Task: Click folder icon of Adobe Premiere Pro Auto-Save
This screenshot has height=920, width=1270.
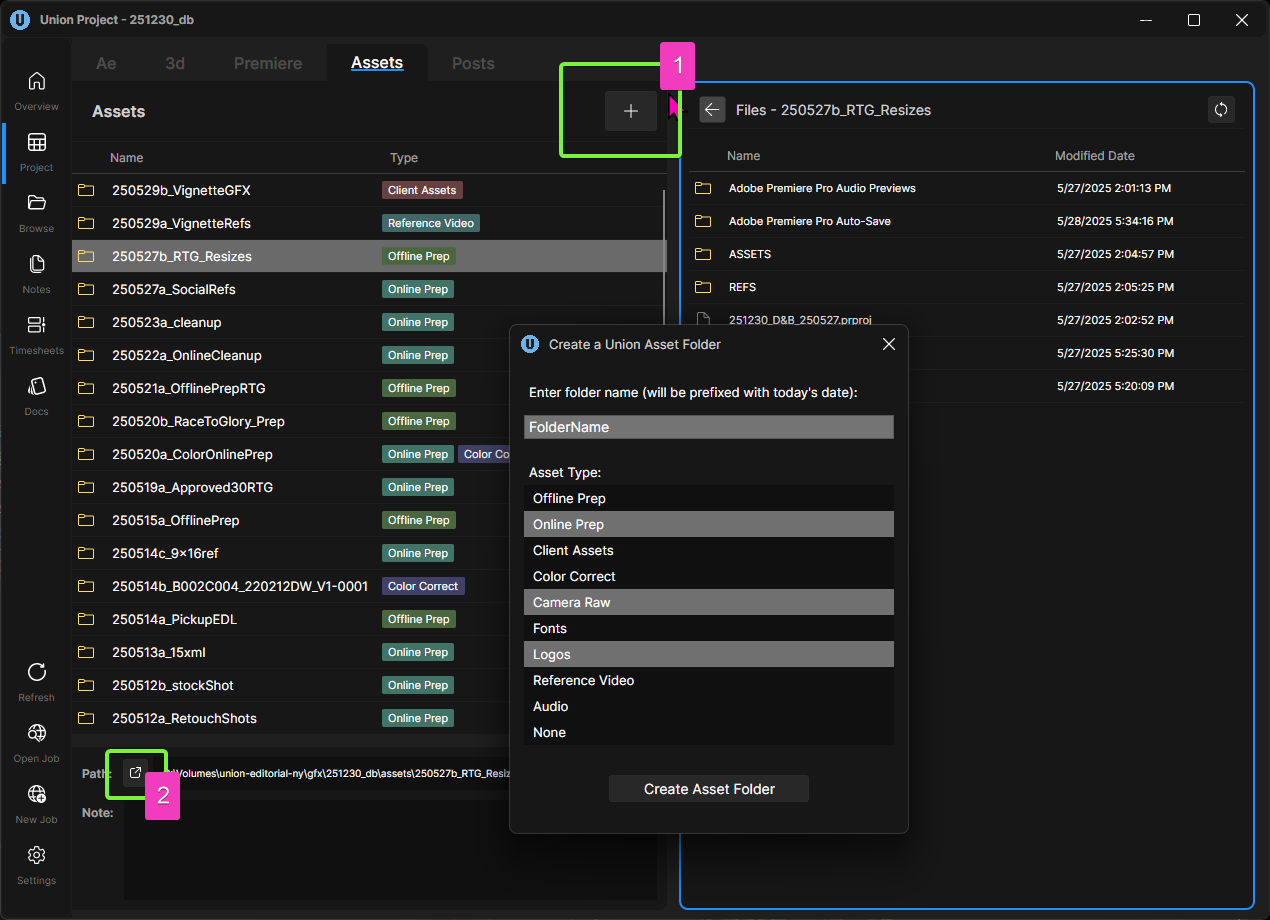Action: (703, 221)
